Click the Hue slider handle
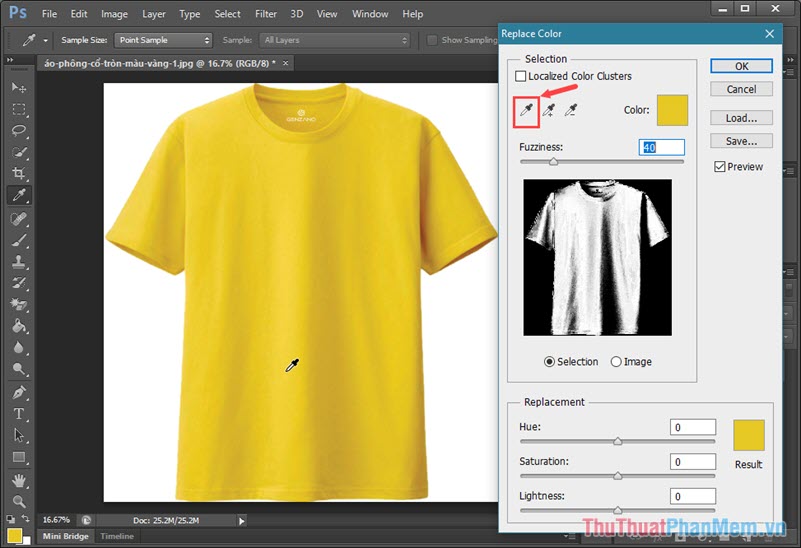The width and height of the screenshot is (801, 548). click(618, 441)
